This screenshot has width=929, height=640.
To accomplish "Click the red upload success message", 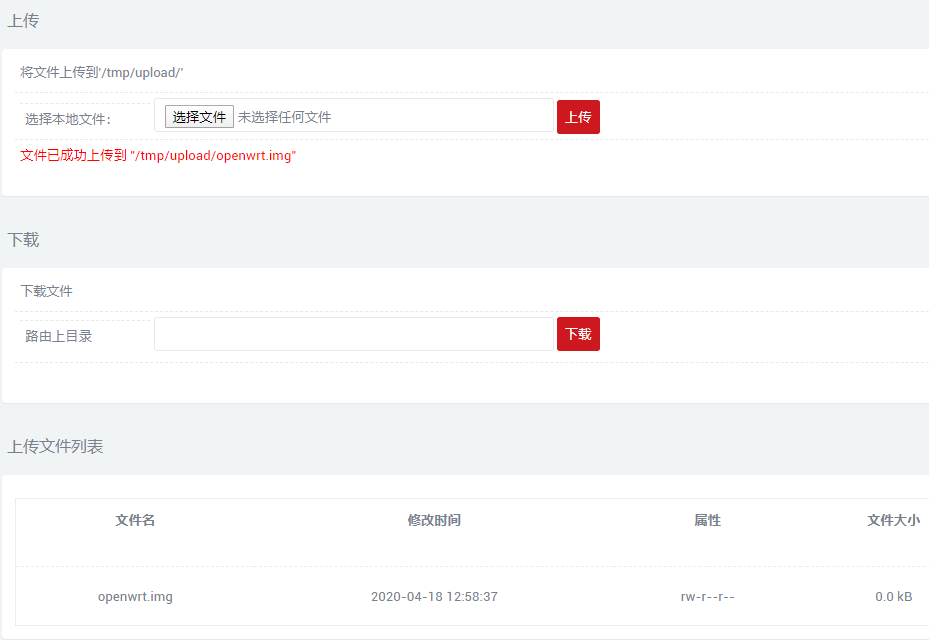I will tap(158, 156).
